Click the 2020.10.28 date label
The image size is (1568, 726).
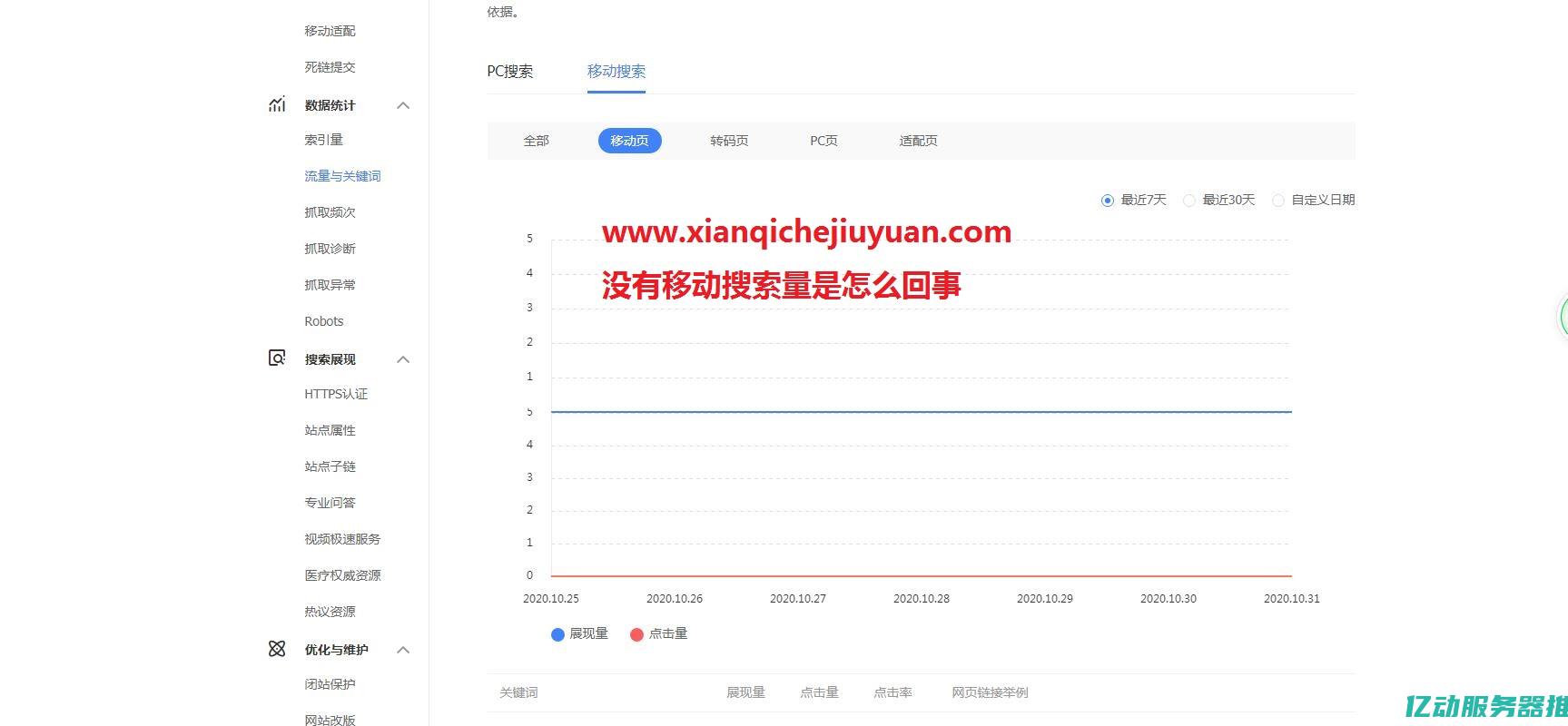[922, 599]
